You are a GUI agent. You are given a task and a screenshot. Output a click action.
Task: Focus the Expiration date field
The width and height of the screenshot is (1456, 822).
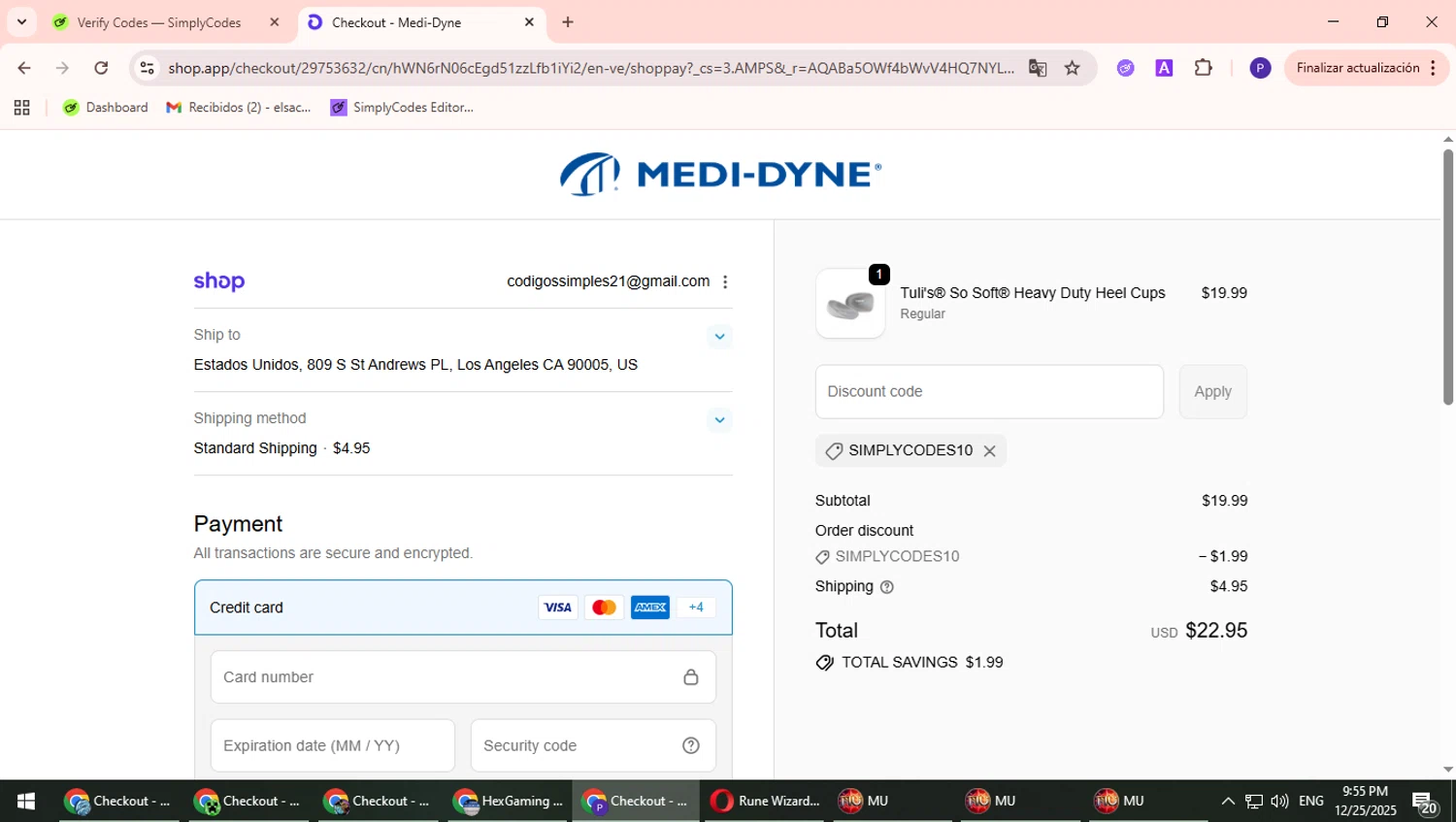332,746
